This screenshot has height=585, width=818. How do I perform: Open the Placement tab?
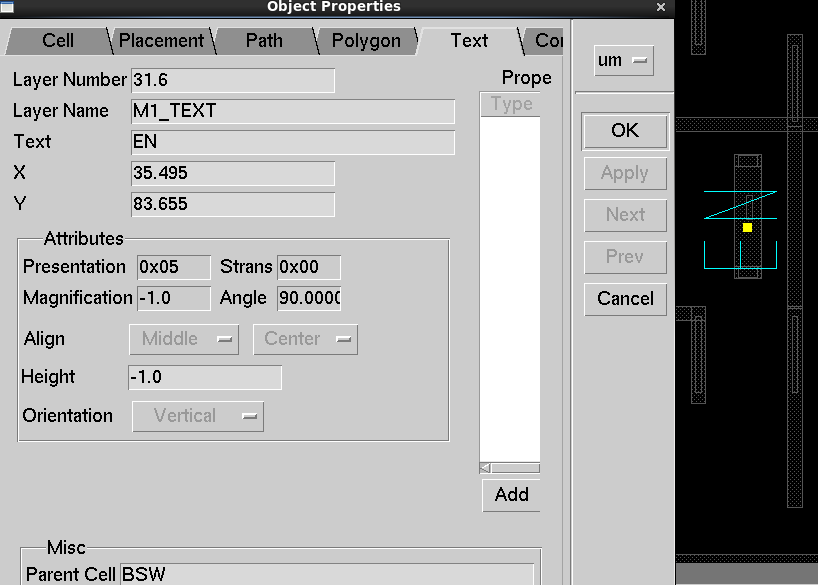(160, 41)
